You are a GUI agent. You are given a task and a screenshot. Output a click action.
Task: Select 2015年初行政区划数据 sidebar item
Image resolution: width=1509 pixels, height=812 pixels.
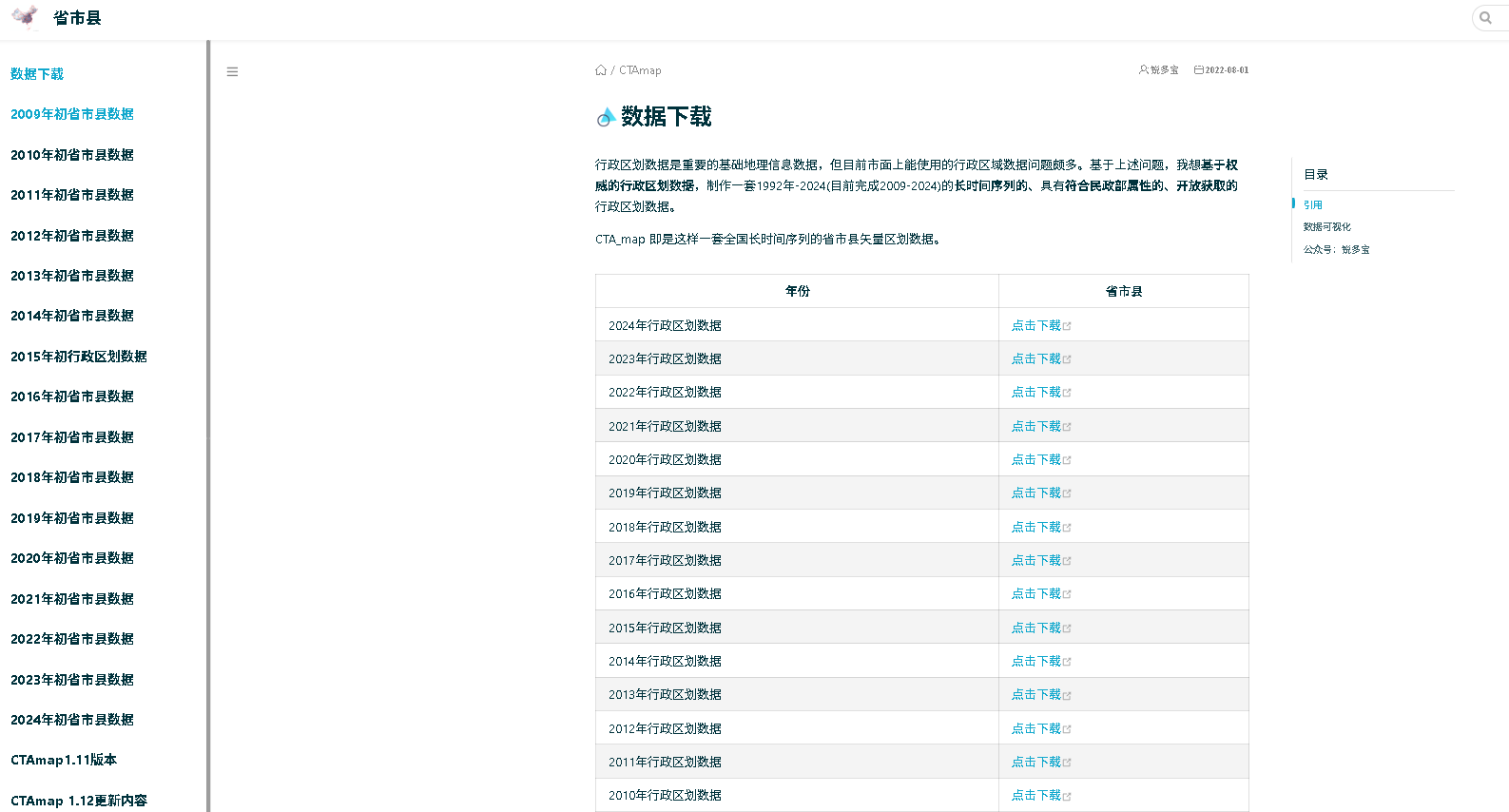[x=79, y=357]
